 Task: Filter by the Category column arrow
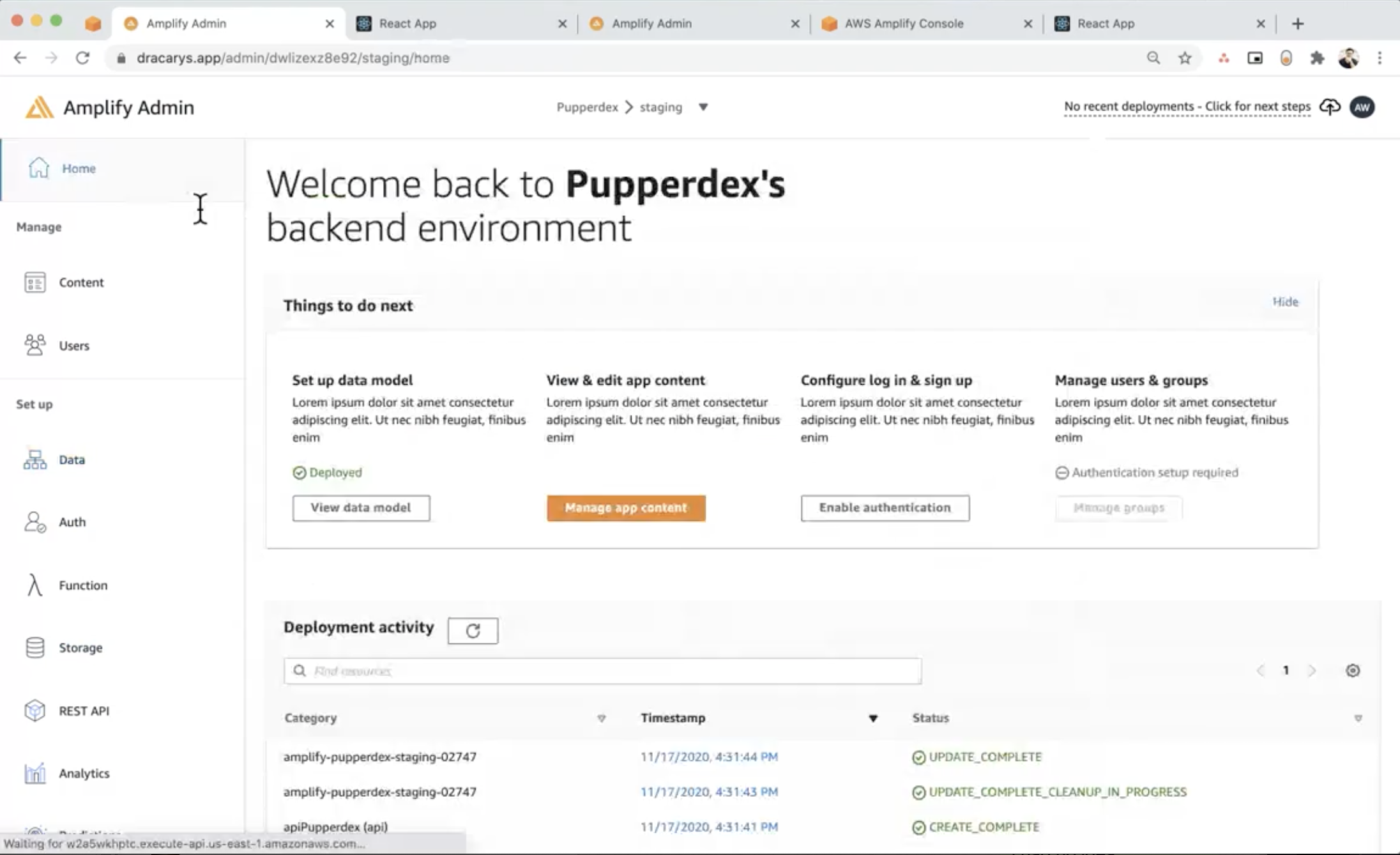601,718
